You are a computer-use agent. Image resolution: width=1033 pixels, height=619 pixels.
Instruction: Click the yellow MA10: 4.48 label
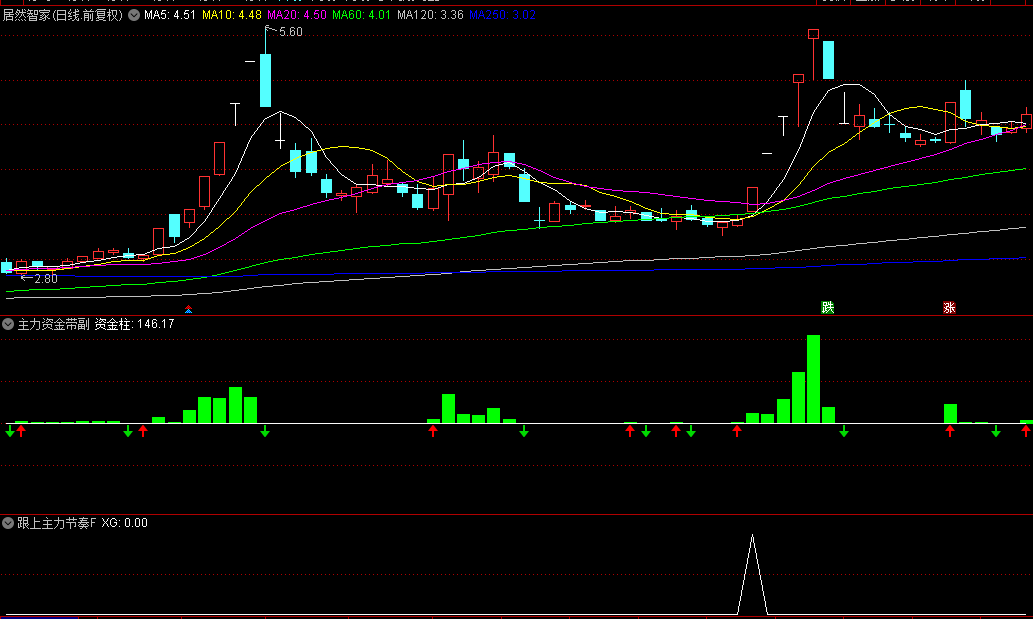(x=231, y=15)
